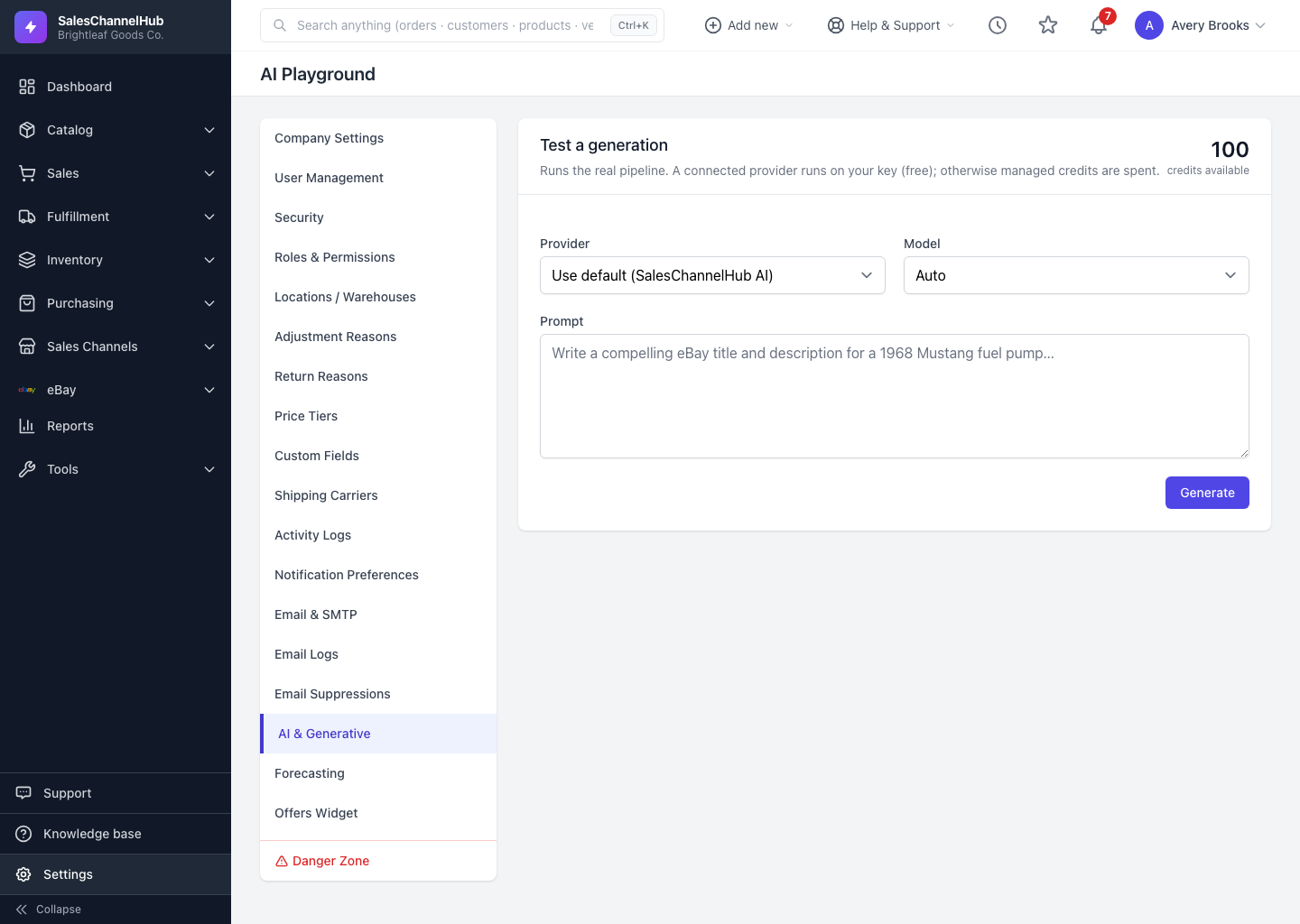Open Dashboard from the sidebar
Viewport: 1300px width, 924px height.
(x=116, y=87)
